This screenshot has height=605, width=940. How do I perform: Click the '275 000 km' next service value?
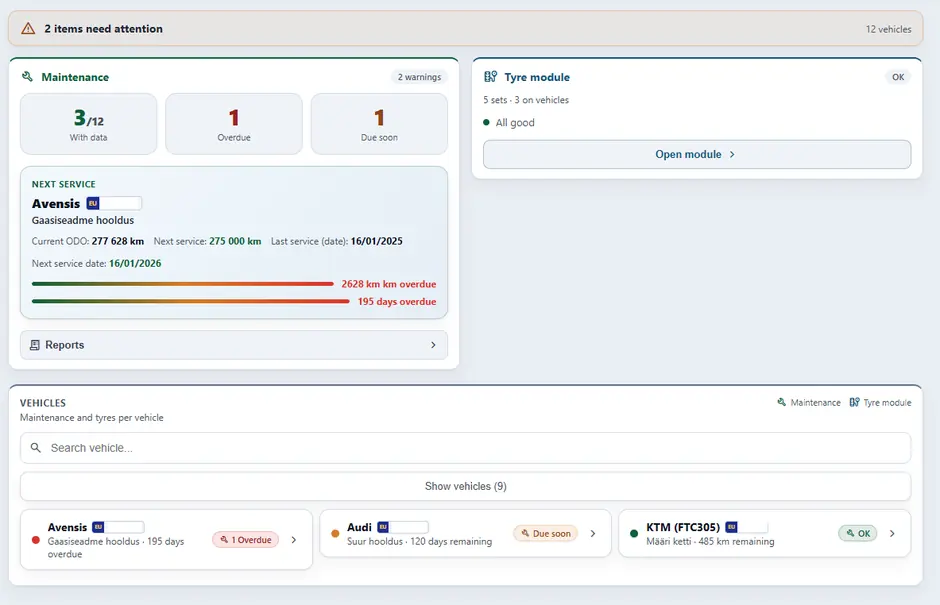coord(235,241)
